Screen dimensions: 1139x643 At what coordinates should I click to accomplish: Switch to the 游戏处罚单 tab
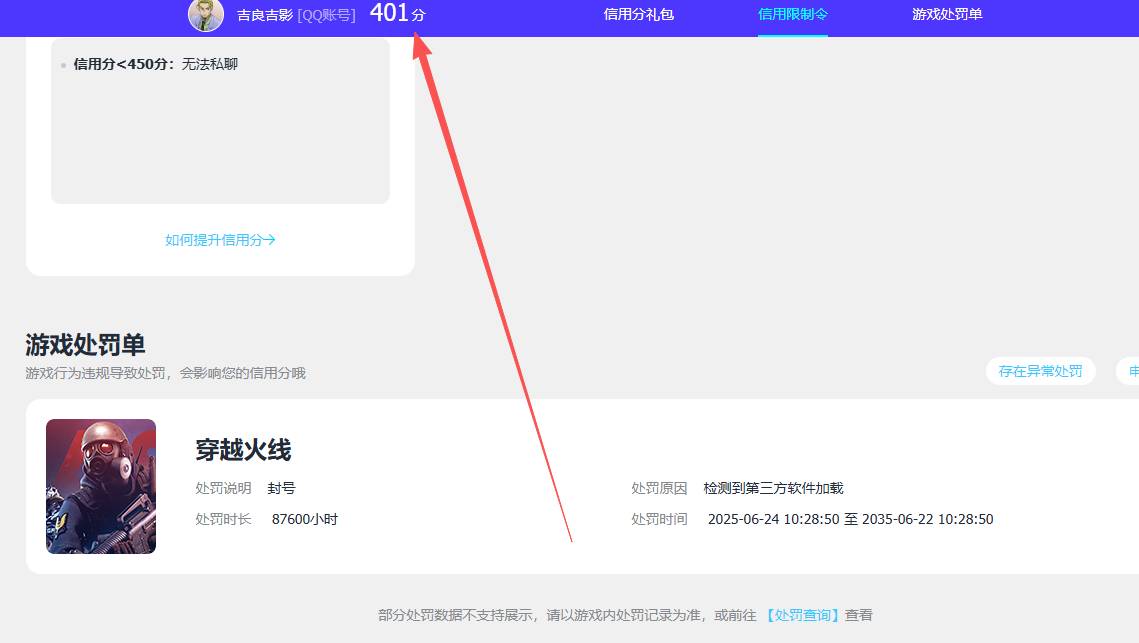946,14
